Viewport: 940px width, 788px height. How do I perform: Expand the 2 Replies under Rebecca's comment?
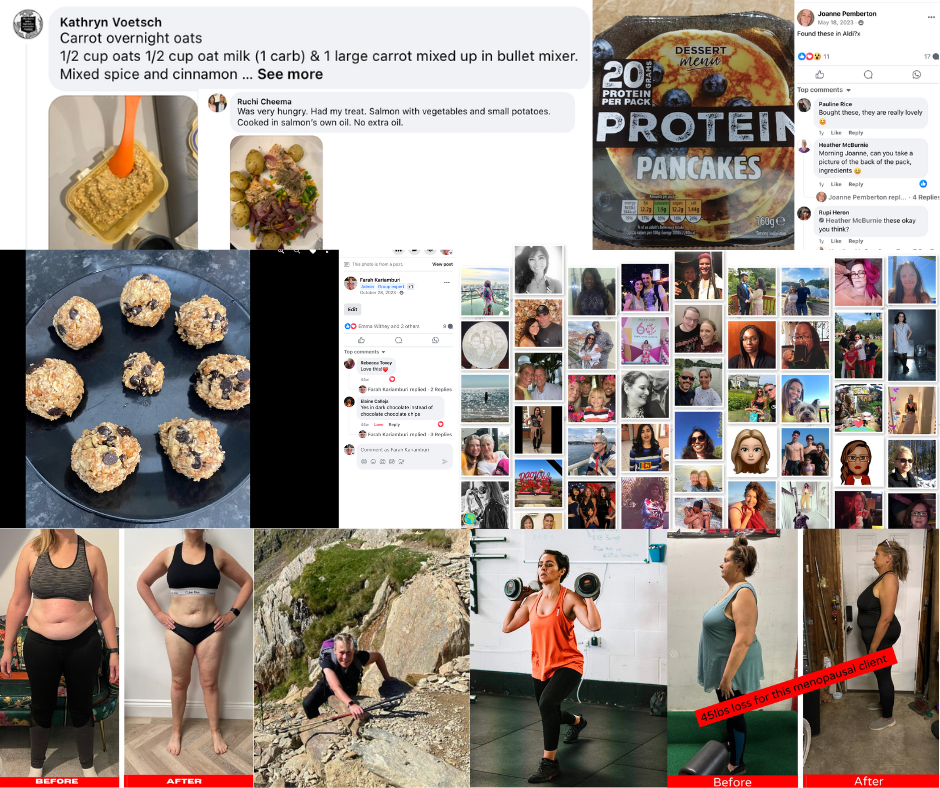click(441, 389)
